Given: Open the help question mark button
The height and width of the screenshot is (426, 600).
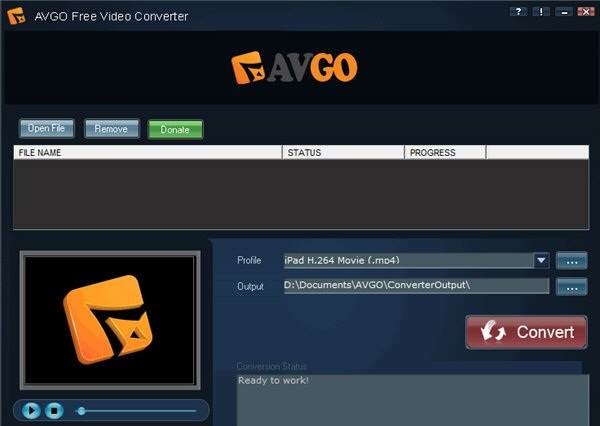Looking at the screenshot, I should 518,12.
